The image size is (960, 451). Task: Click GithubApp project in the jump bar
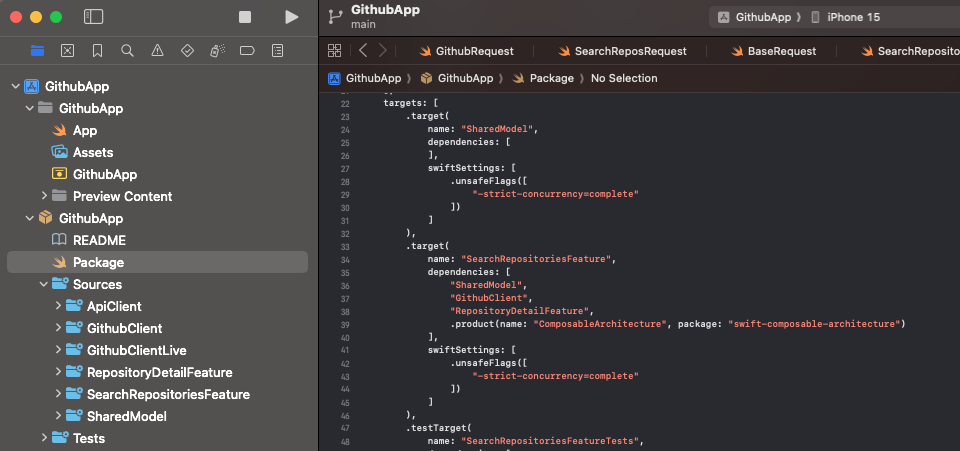(x=364, y=78)
